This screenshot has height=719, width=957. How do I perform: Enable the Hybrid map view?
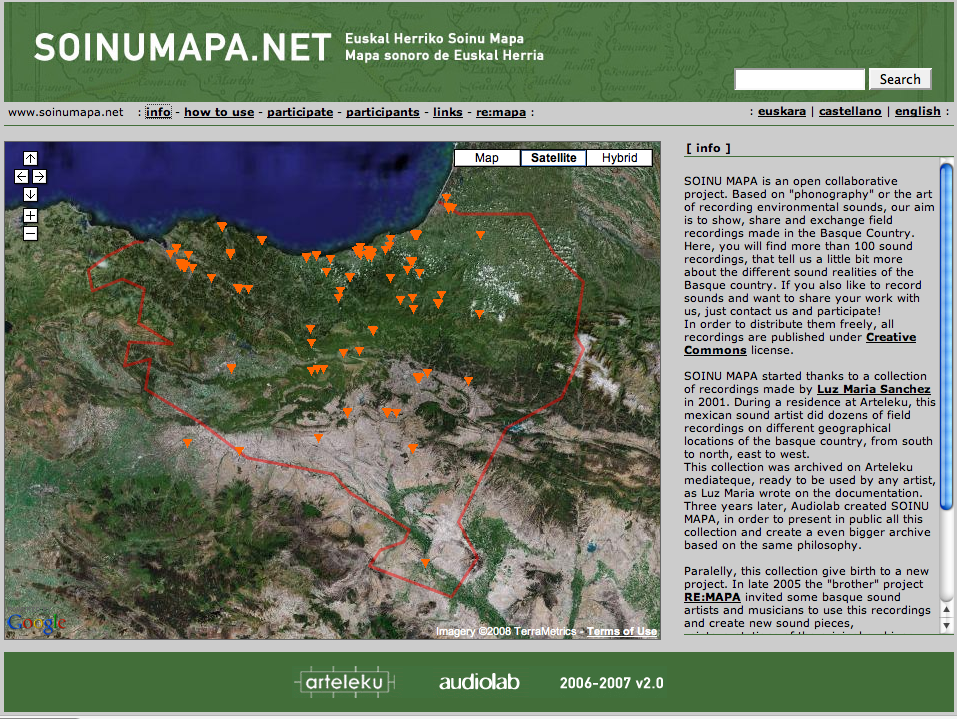click(x=619, y=158)
